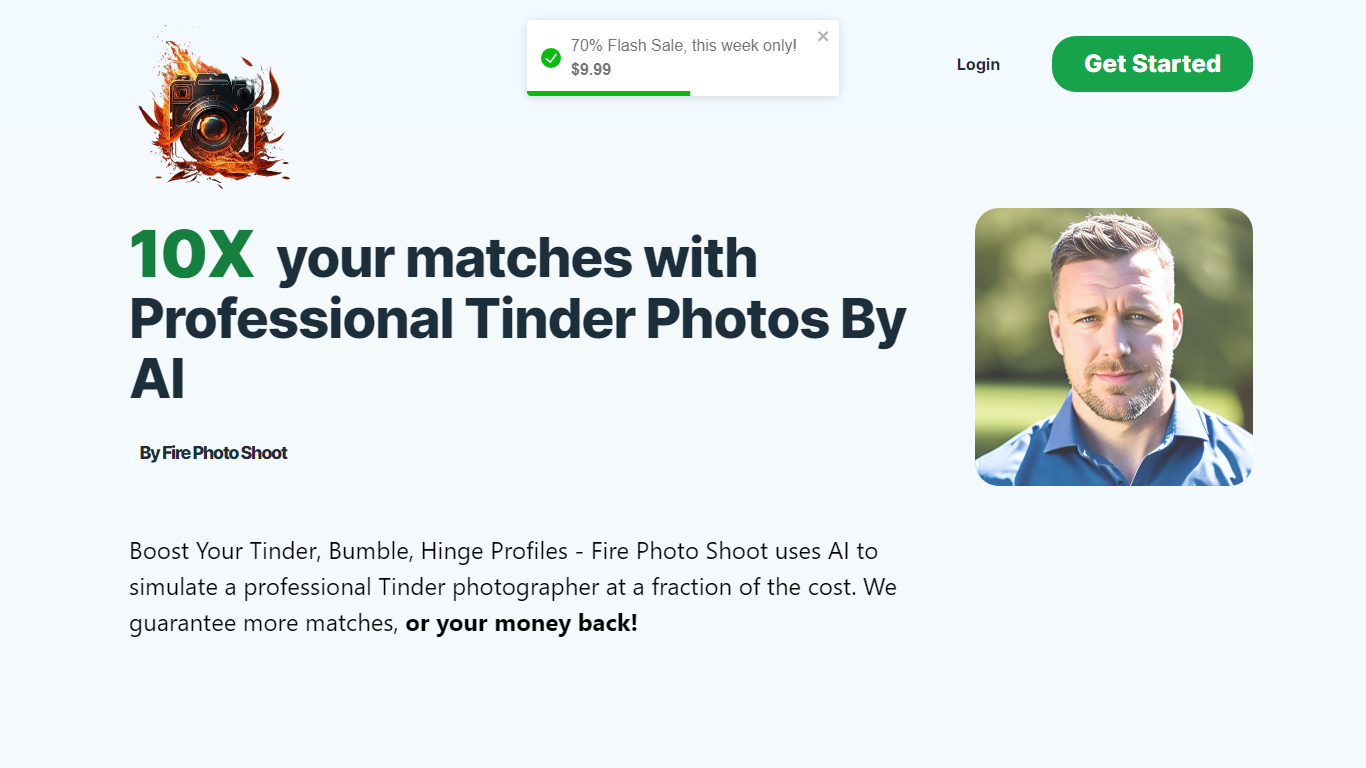Open the Login page
1366x768 pixels.
[978, 65]
